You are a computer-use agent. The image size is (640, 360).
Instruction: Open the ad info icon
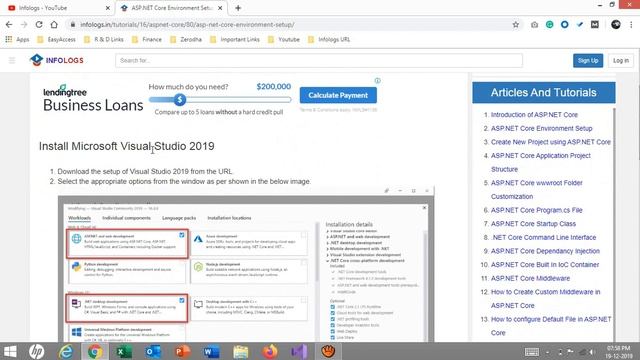[378, 80]
